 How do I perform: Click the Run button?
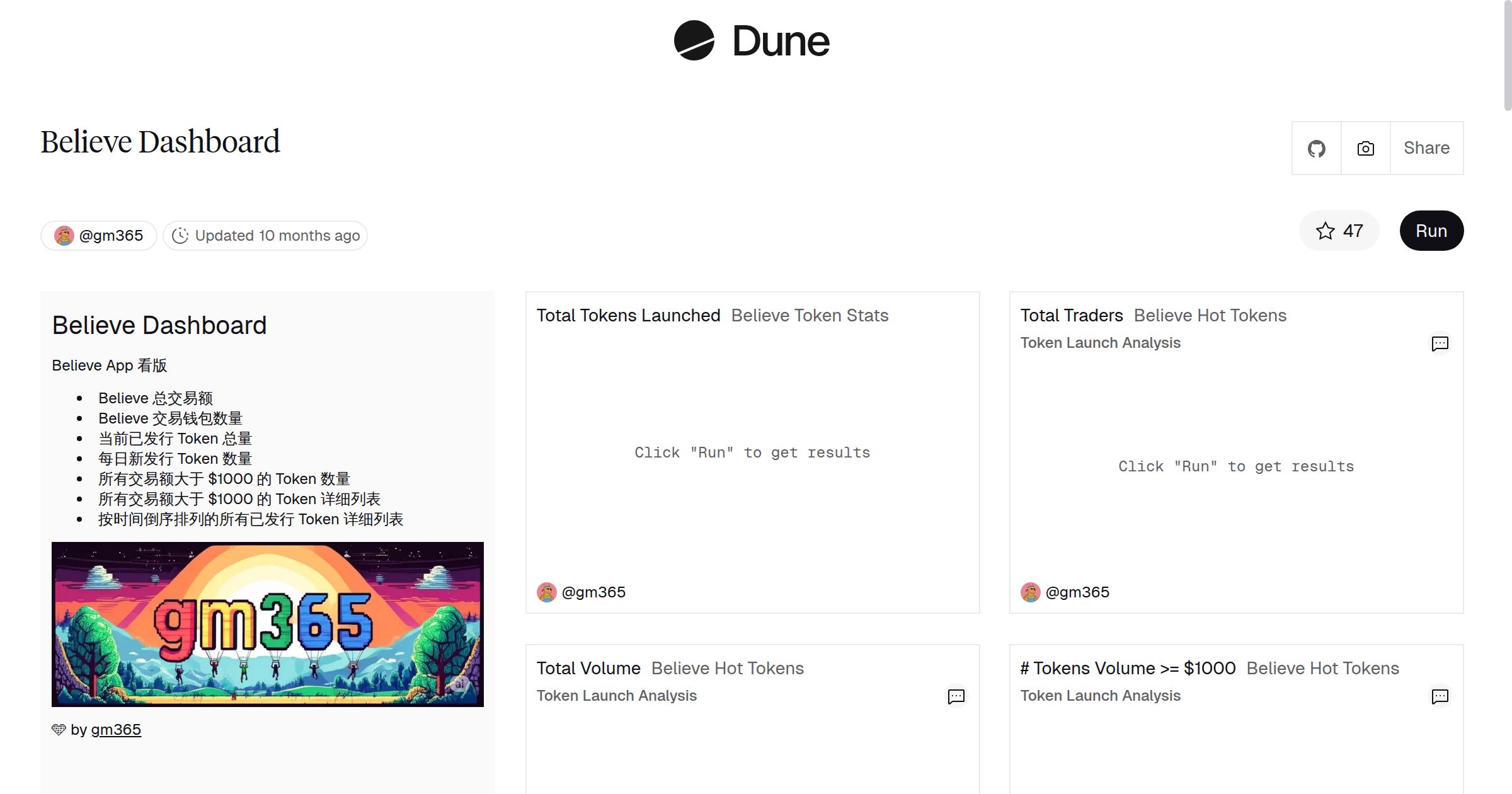pos(1431,231)
